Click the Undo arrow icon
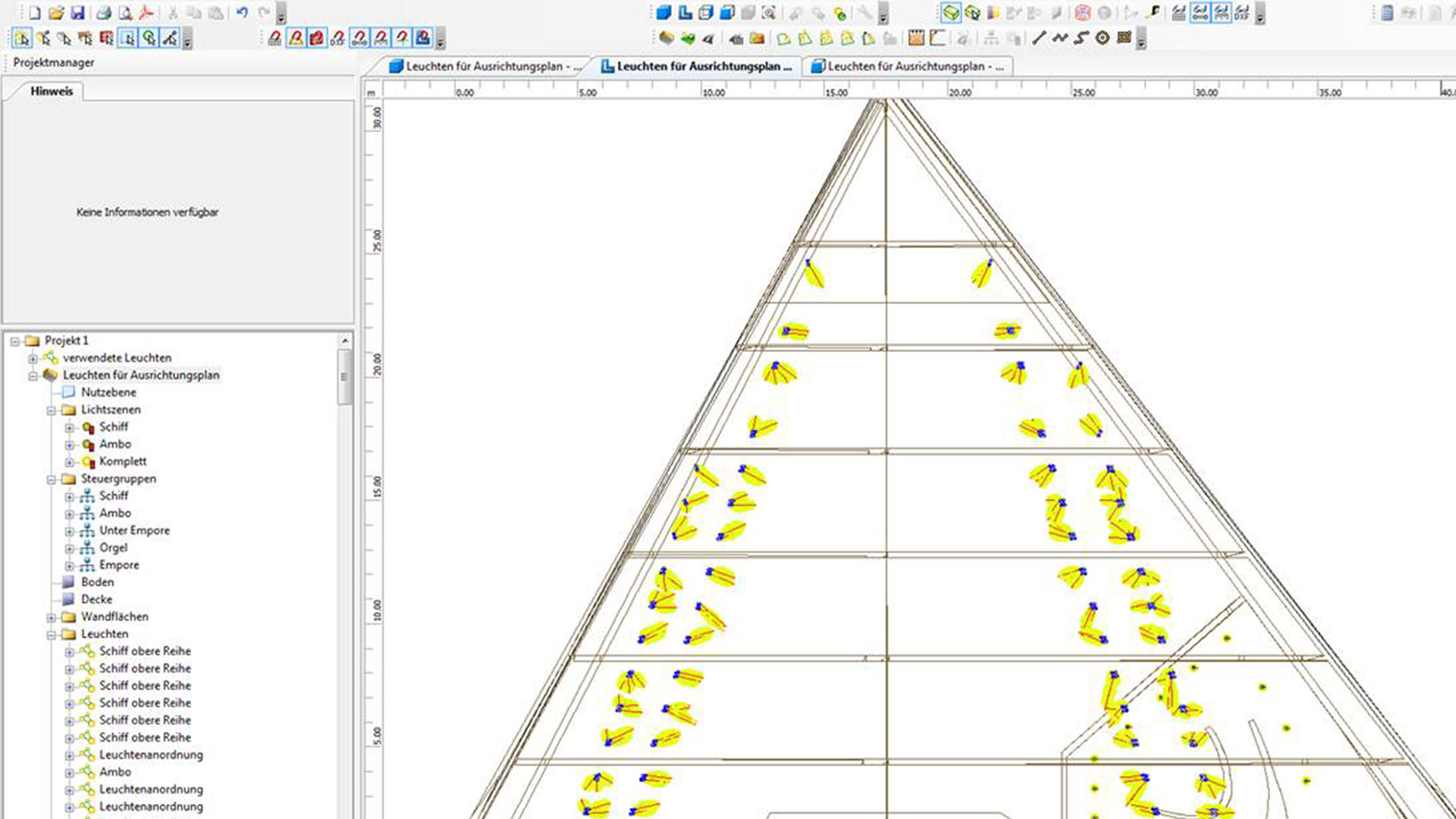The width and height of the screenshot is (1456, 819). [x=242, y=13]
